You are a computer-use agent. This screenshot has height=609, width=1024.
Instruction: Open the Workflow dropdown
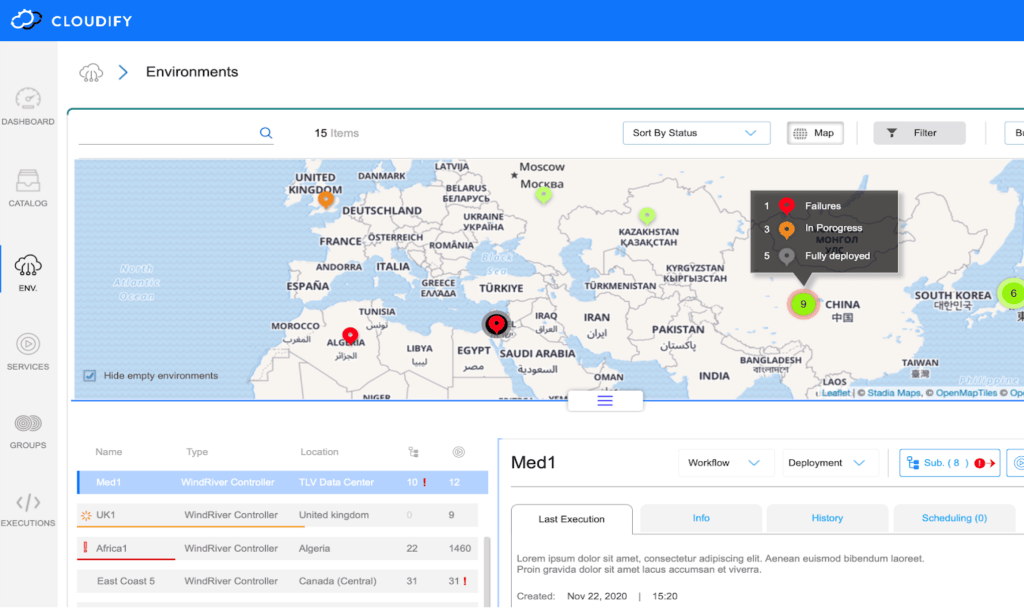(x=724, y=463)
